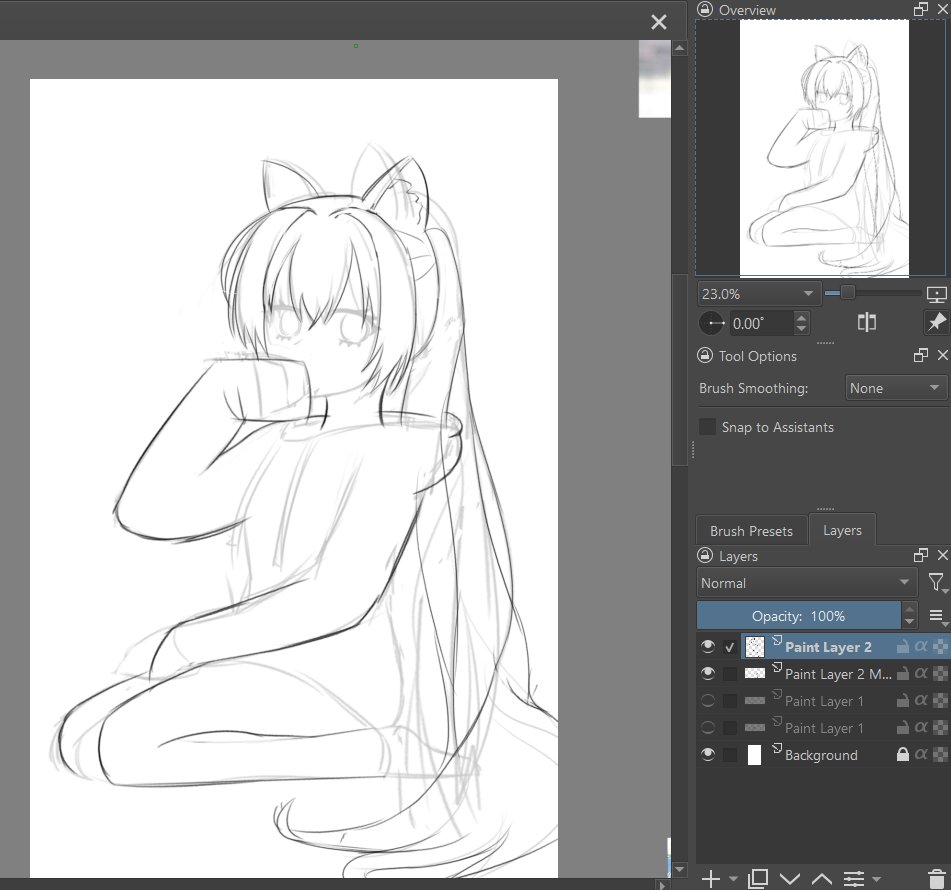Click the 0.00° rotation field

coord(761,323)
